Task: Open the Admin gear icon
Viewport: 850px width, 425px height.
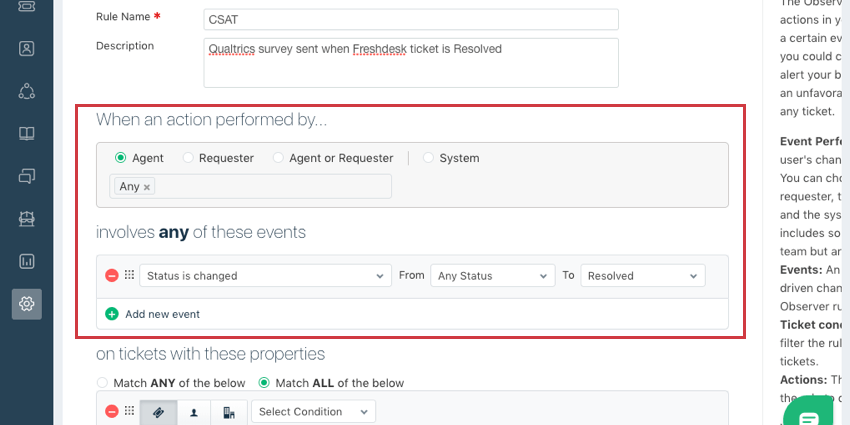Action: pyautogui.click(x=27, y=304)
